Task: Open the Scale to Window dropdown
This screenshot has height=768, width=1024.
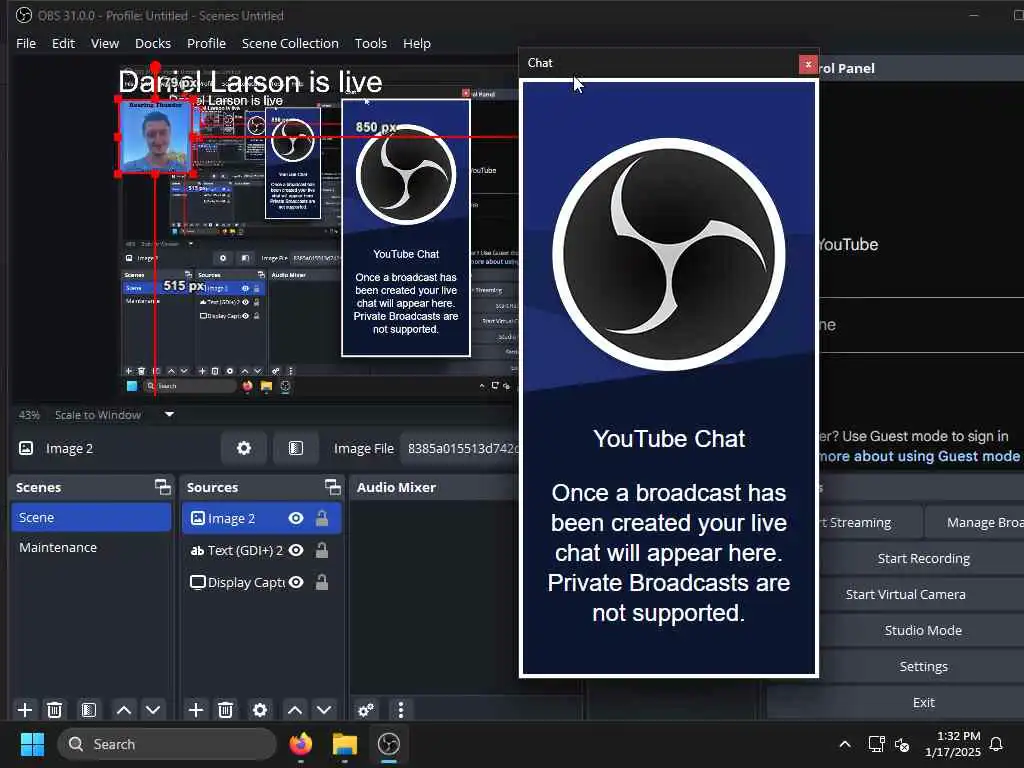Action: (x=114, y=415)
